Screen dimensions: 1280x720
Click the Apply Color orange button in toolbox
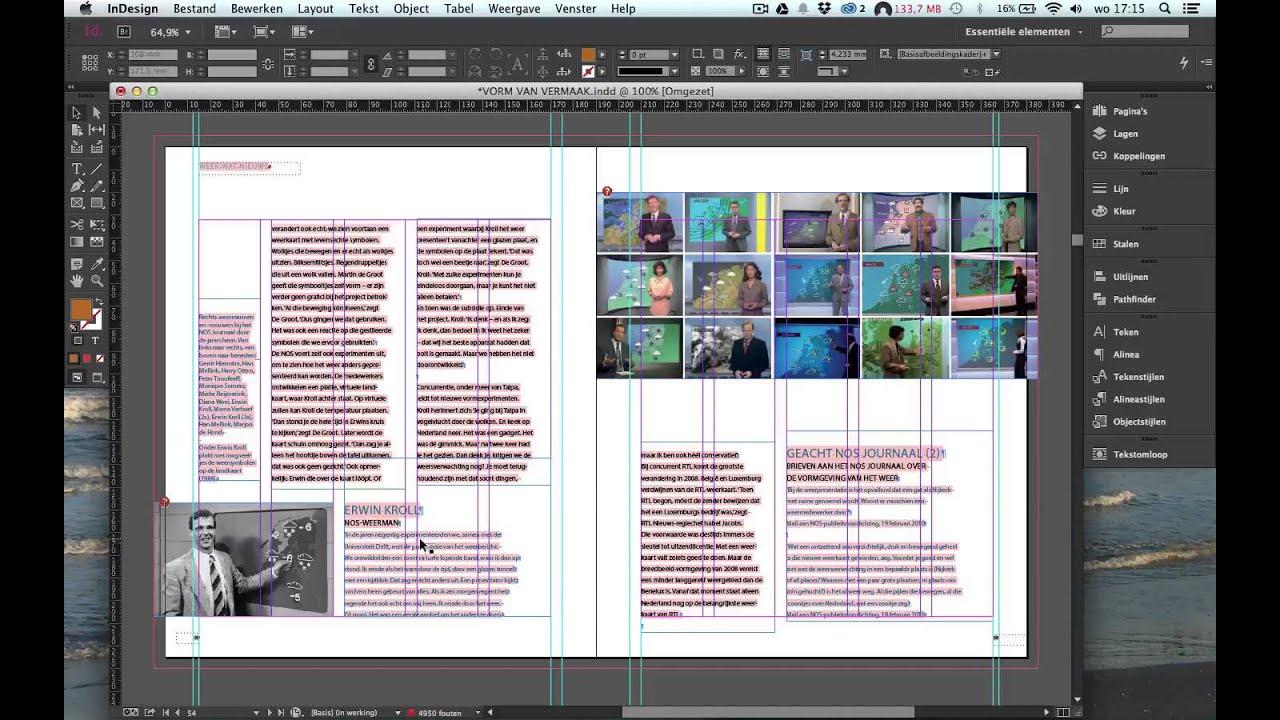(x=74, y=357)
